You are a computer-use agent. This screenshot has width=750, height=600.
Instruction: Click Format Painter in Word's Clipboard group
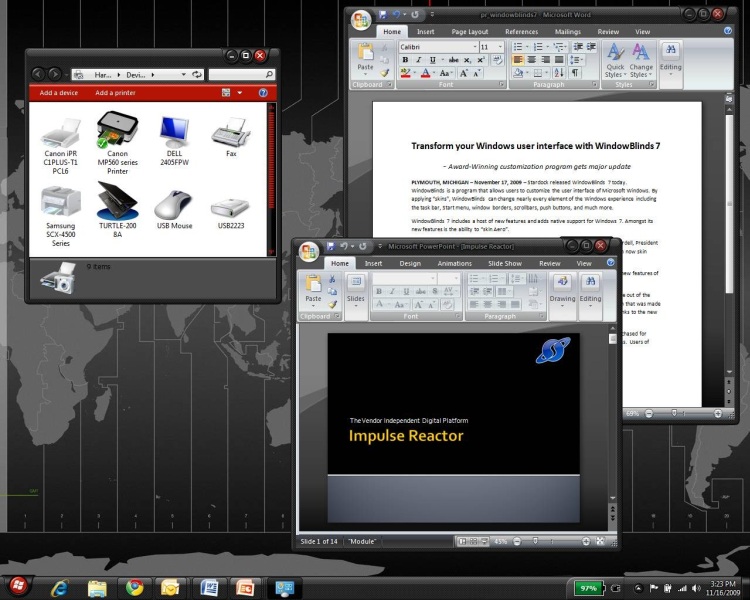[x=385, y=73]
